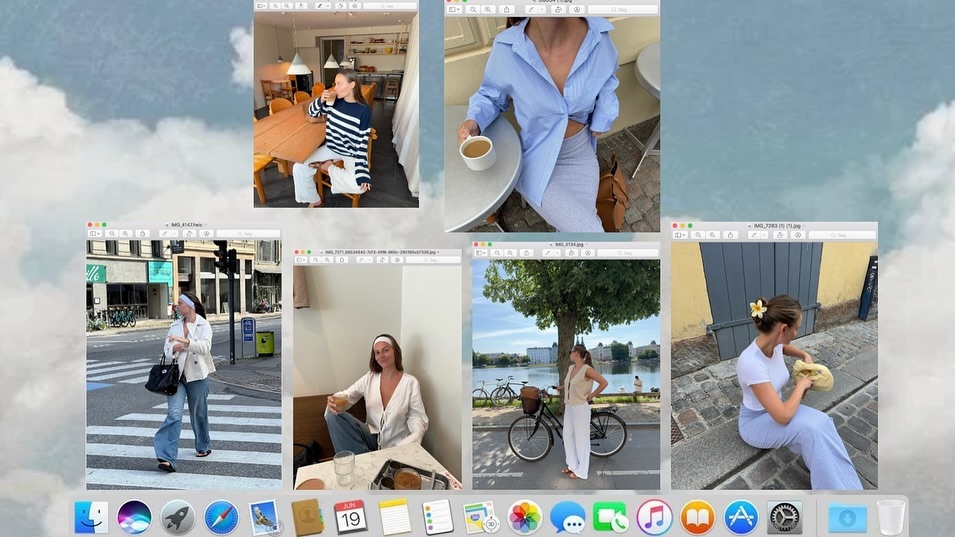Open the Calendar app showing 19
The image size is (955, 537).
(x=350, y=517)
